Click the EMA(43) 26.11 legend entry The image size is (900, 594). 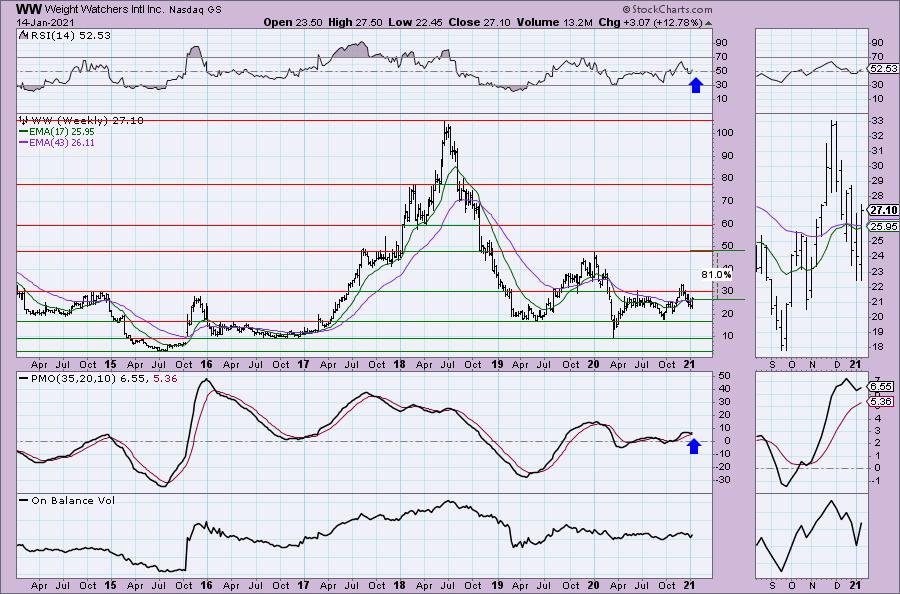click(62, 142)
